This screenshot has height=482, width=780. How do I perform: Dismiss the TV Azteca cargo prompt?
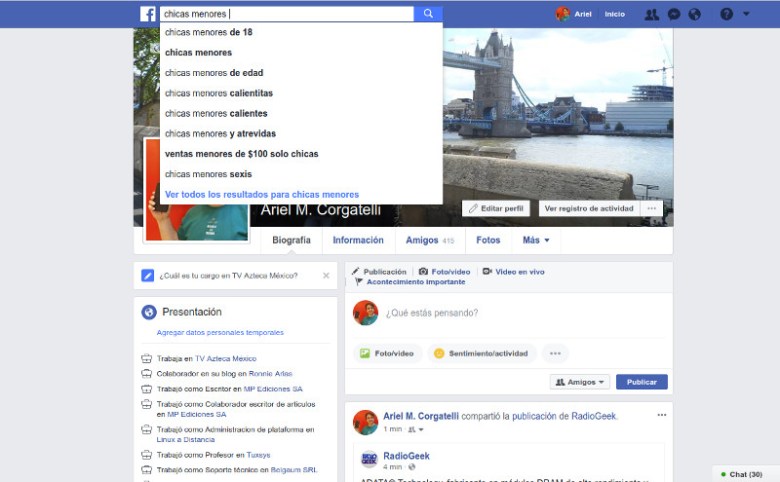pos(326,275)
